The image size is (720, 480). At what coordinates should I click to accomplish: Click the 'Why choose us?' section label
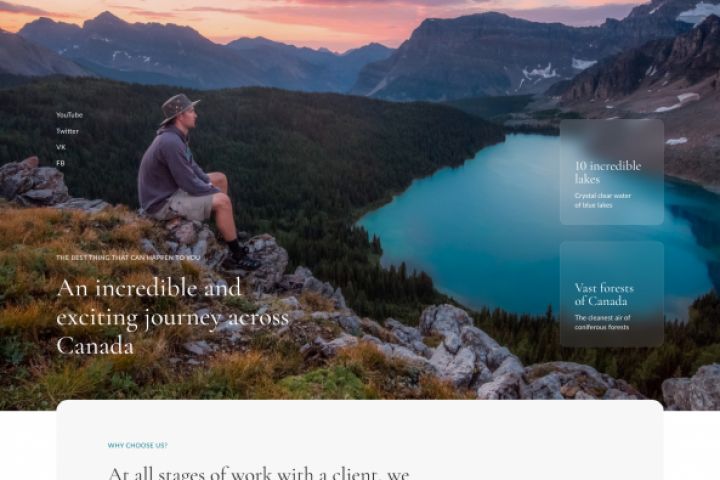point(138,445)
